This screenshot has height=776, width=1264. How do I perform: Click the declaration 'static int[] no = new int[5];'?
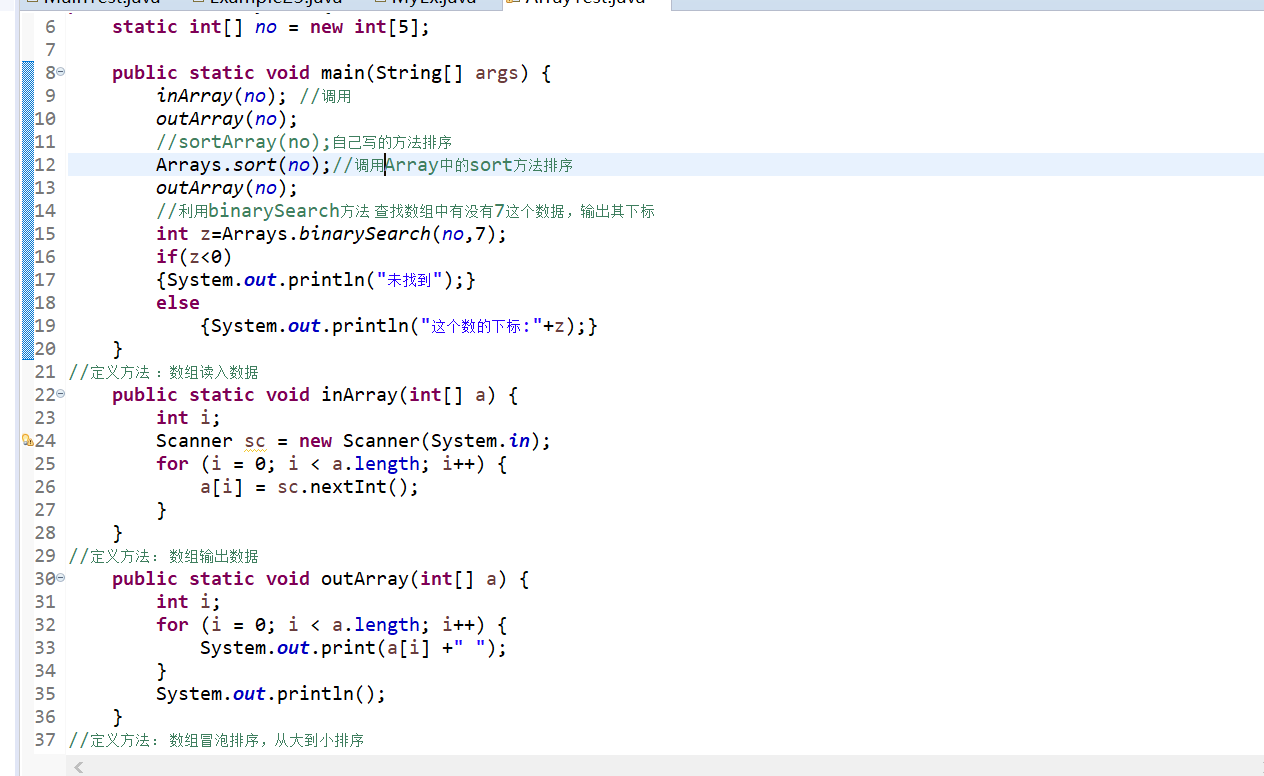(x=271, y=27)
